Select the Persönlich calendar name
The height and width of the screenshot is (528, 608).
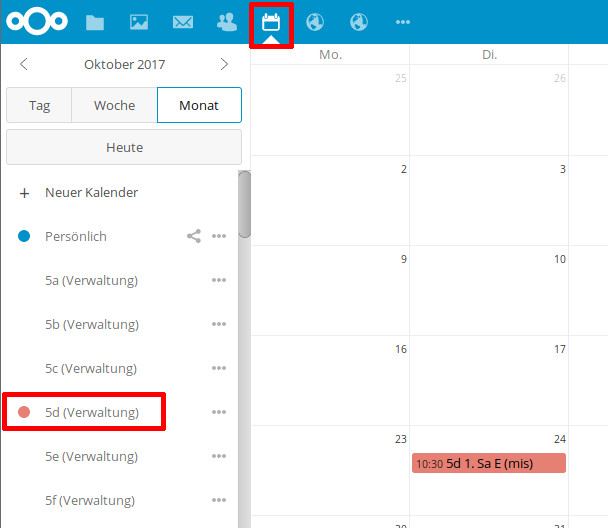[76, 236]
